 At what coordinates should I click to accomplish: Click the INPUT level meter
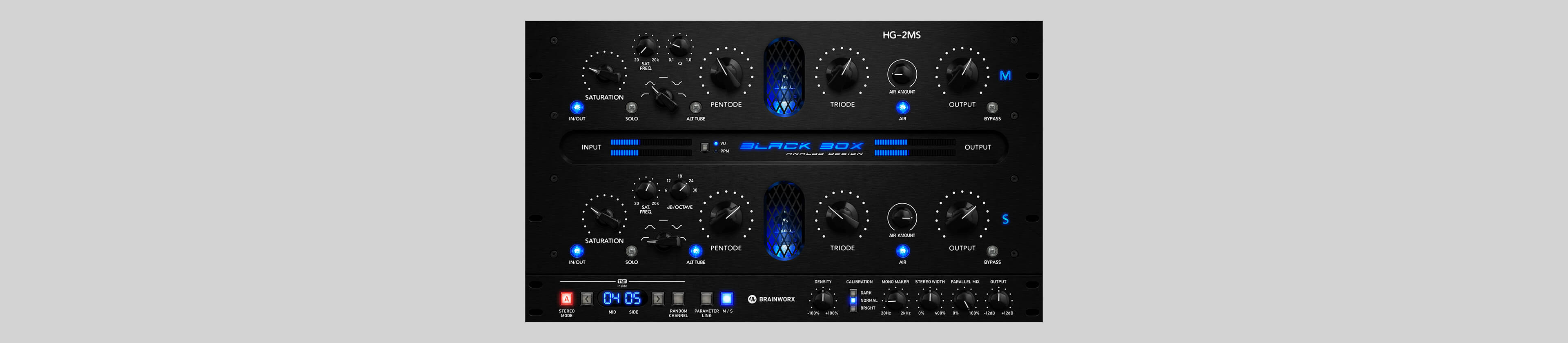[651, 147]
